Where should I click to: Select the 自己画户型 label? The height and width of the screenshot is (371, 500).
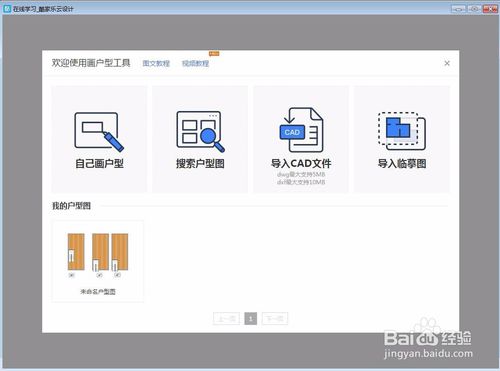coord(99,164)
